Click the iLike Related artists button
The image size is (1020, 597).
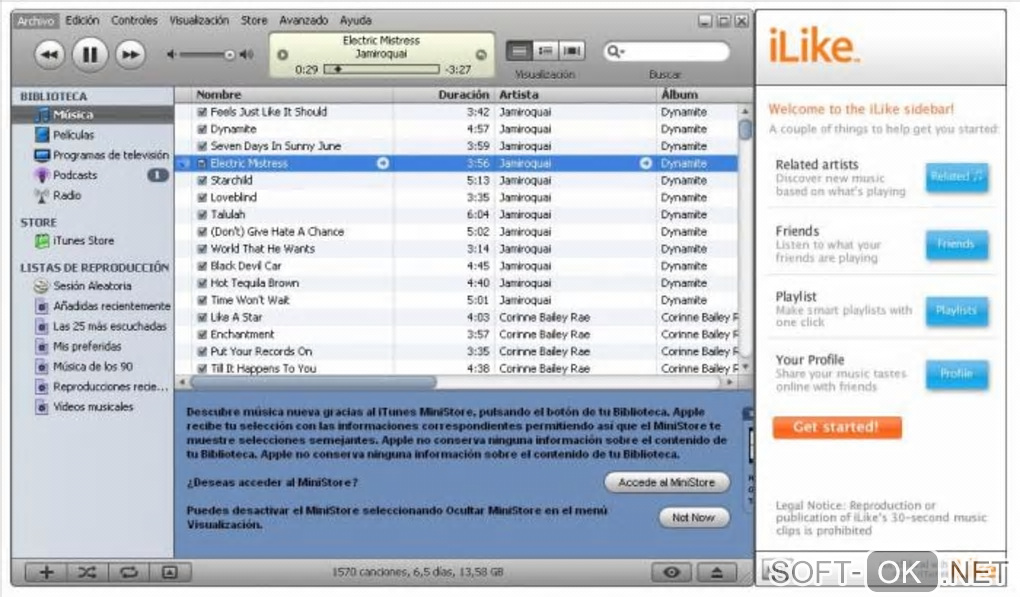[957, 177]
